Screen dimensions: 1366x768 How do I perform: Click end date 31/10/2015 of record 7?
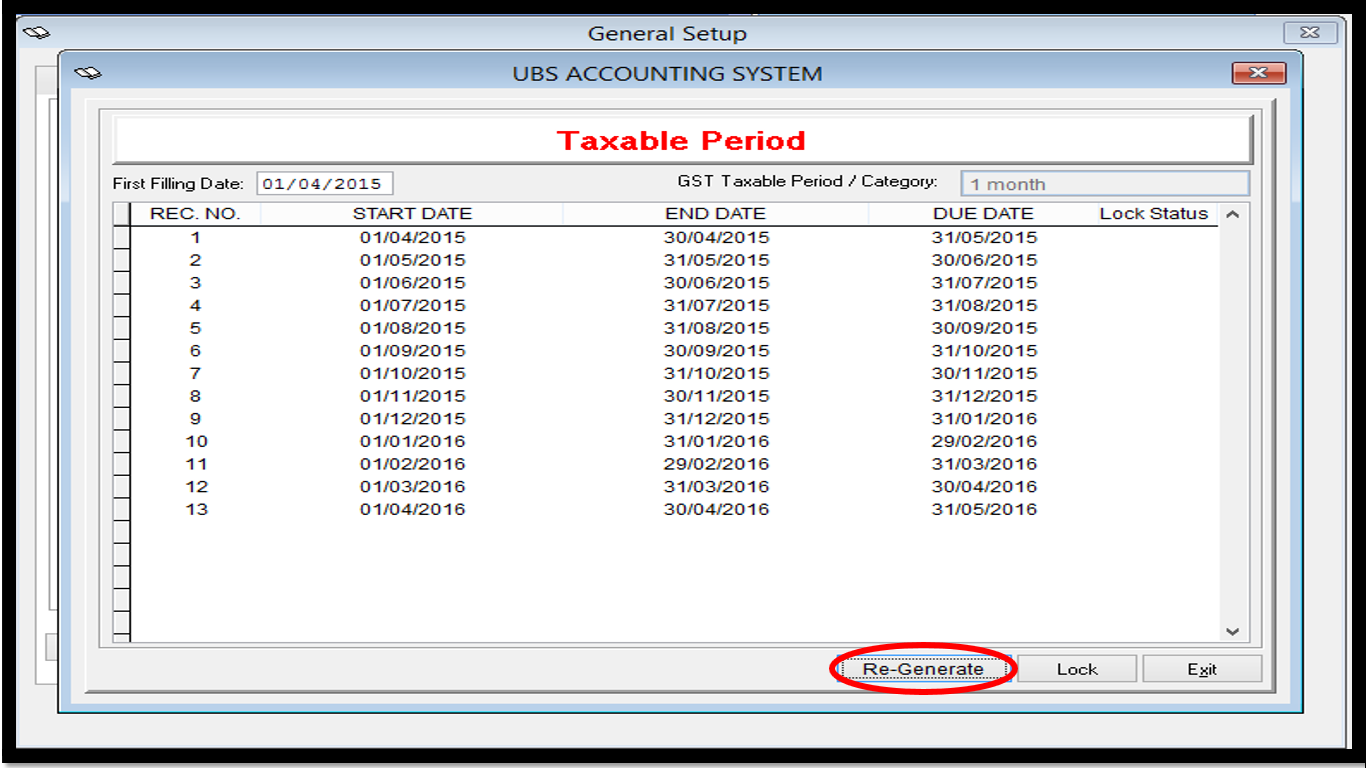[x=716, y=374]
